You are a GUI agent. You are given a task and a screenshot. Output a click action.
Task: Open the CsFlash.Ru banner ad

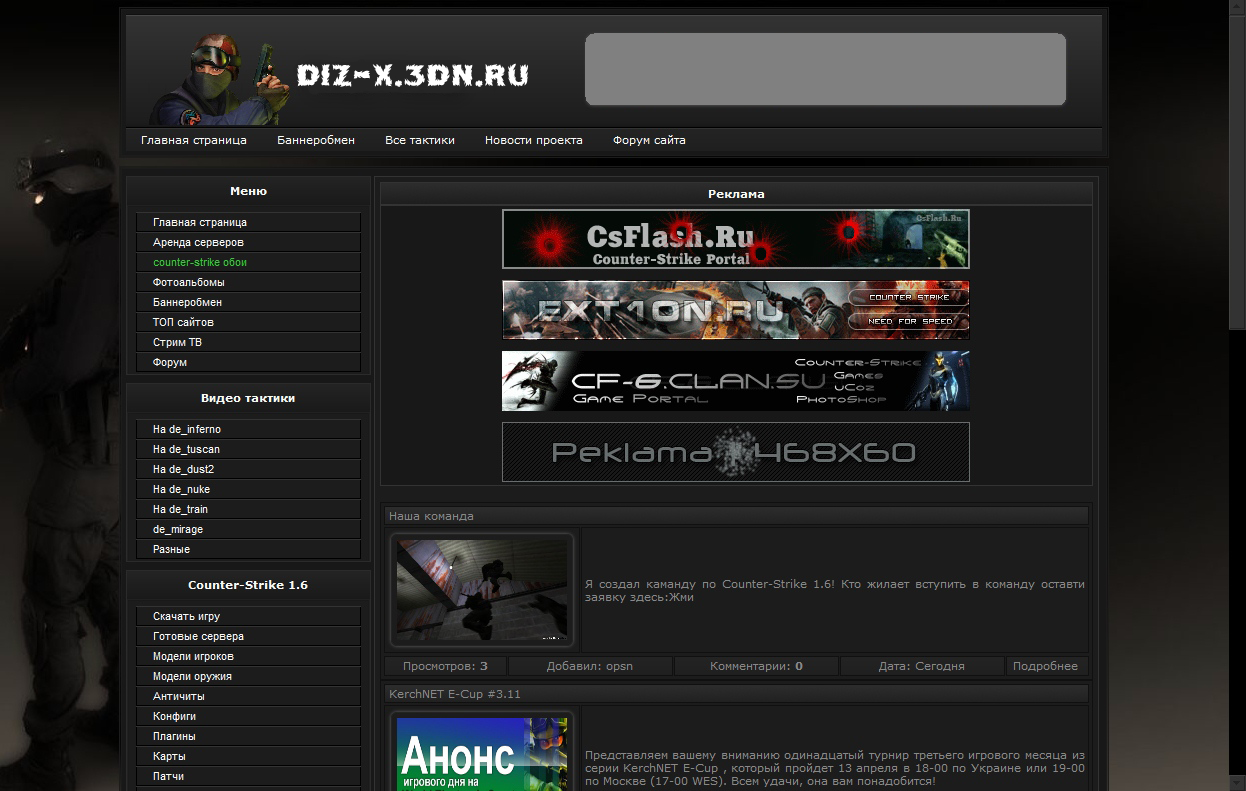pyautogui.click(x=735, y=239)
